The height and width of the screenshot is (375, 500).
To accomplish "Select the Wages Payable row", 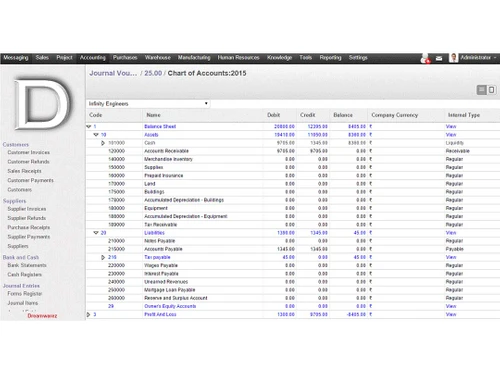I will pos(293,265).
